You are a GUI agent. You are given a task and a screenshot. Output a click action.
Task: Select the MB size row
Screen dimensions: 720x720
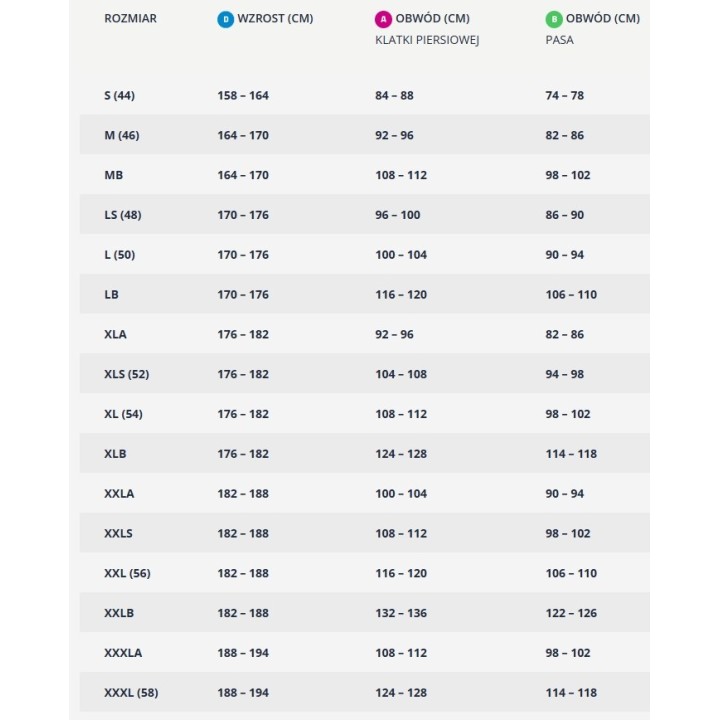point(365,175)
